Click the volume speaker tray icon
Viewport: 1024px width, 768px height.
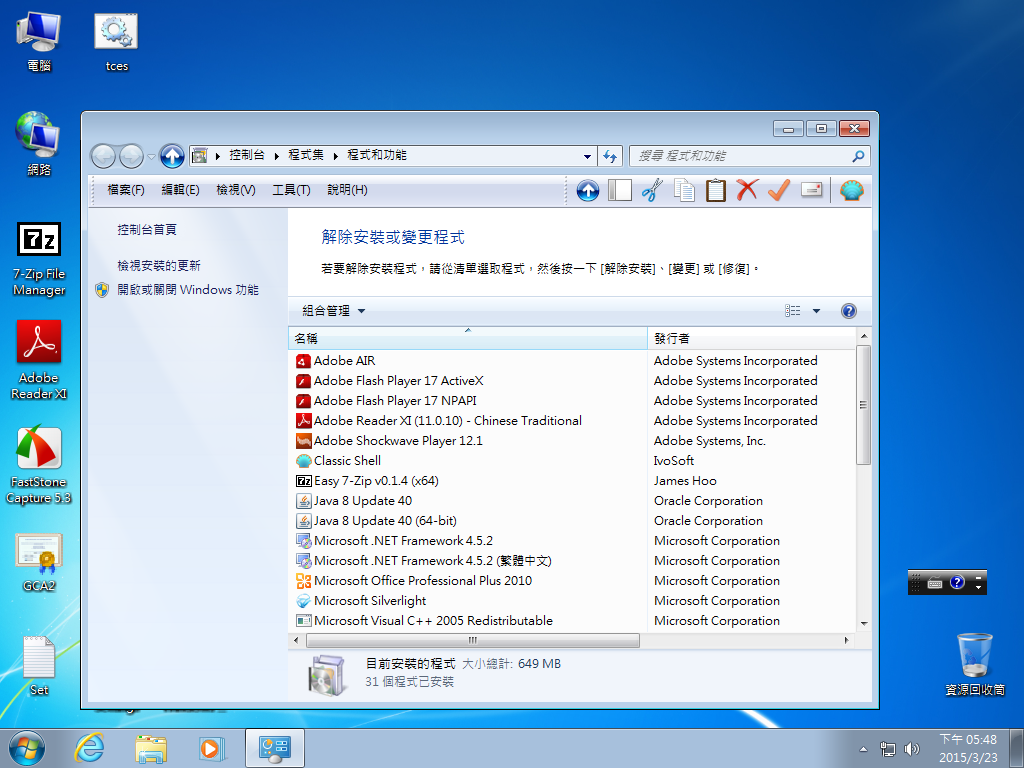[x=911, y=748]
